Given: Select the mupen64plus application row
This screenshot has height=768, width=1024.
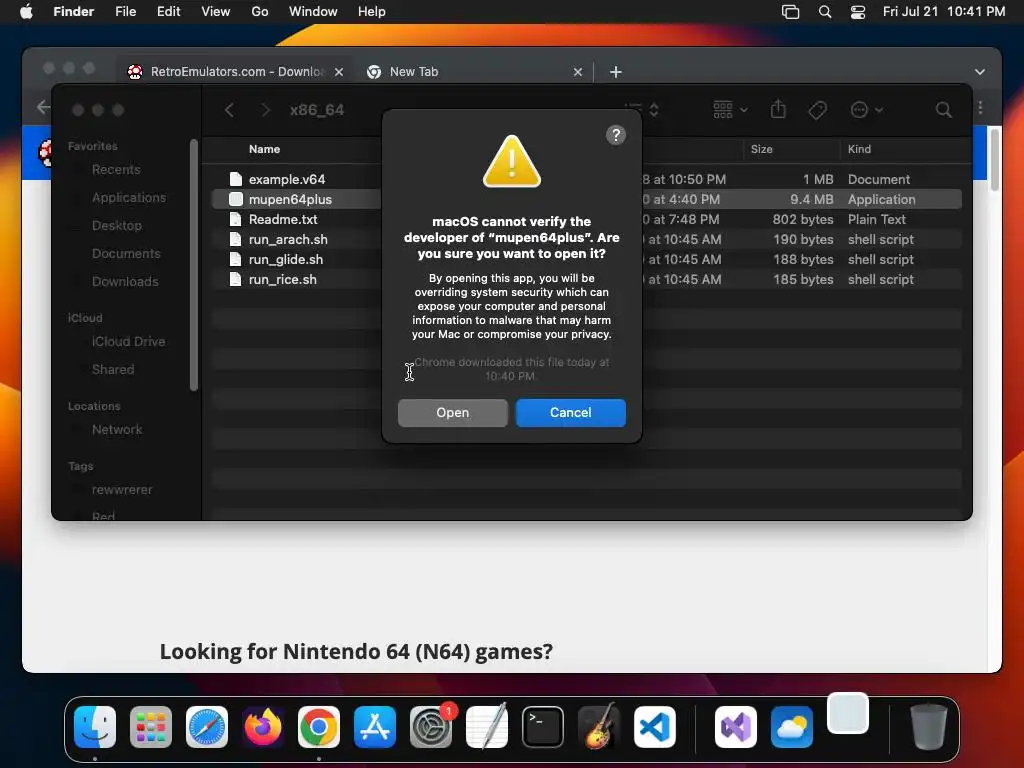Looking at the screenshot, I should tap(586, 199).
